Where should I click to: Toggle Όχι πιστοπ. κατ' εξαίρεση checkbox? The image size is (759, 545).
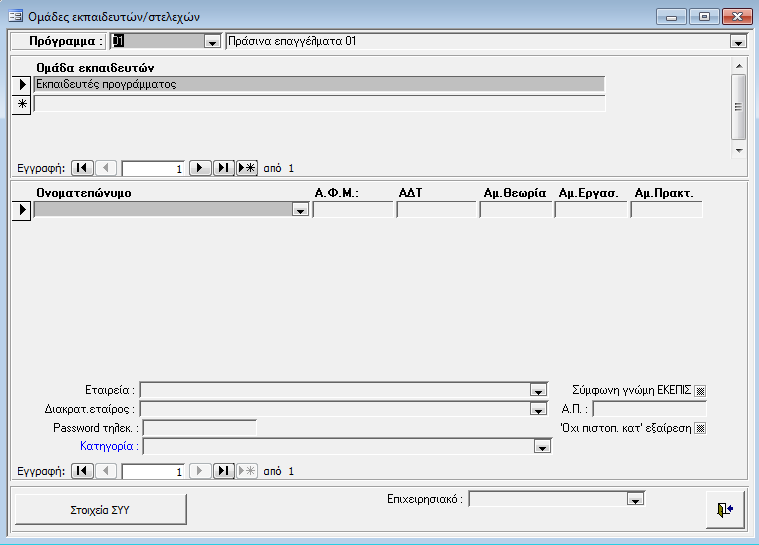pos(700,428)
